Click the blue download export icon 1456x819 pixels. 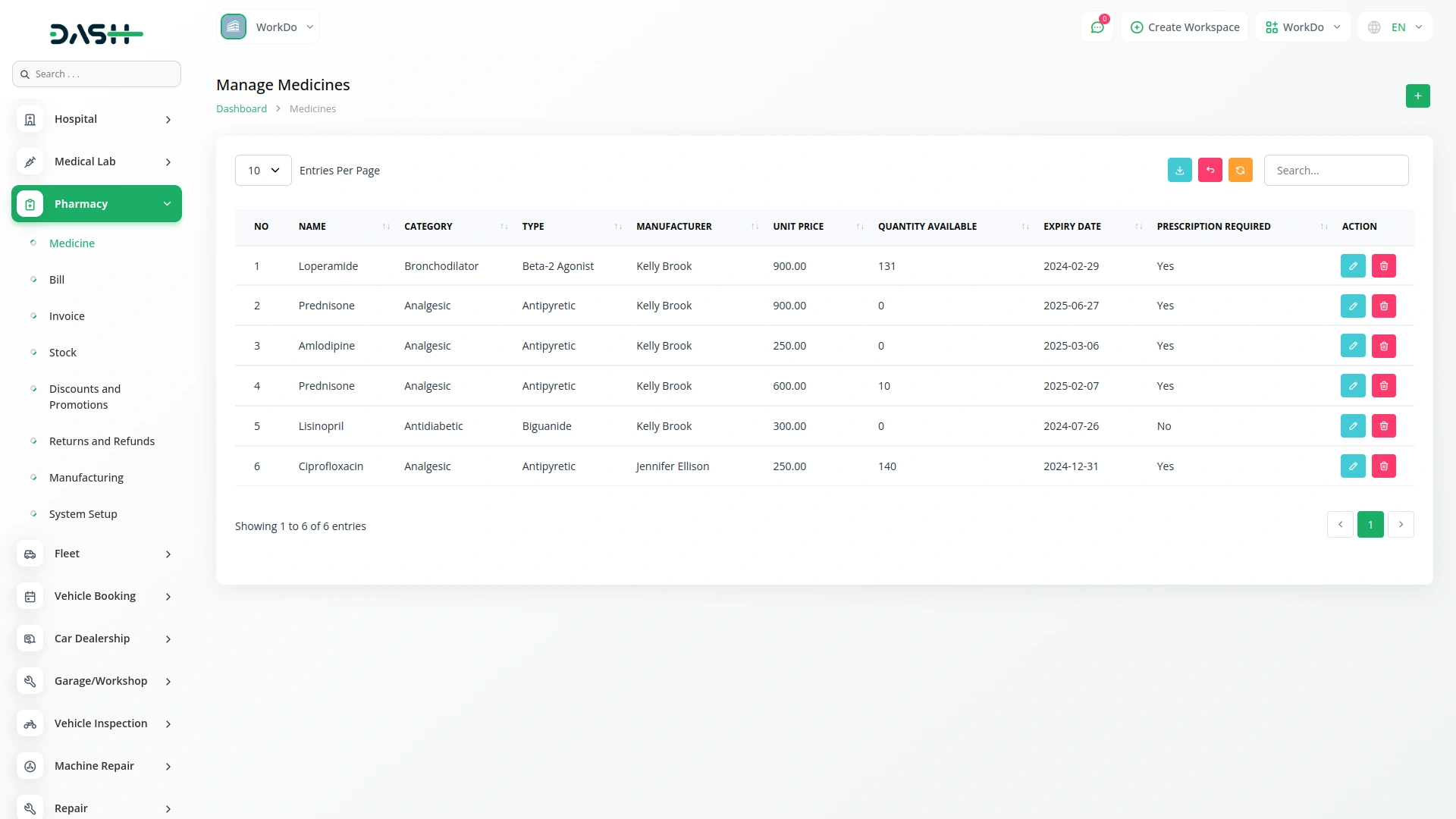pyautogui.click(x=1179, y=171)
